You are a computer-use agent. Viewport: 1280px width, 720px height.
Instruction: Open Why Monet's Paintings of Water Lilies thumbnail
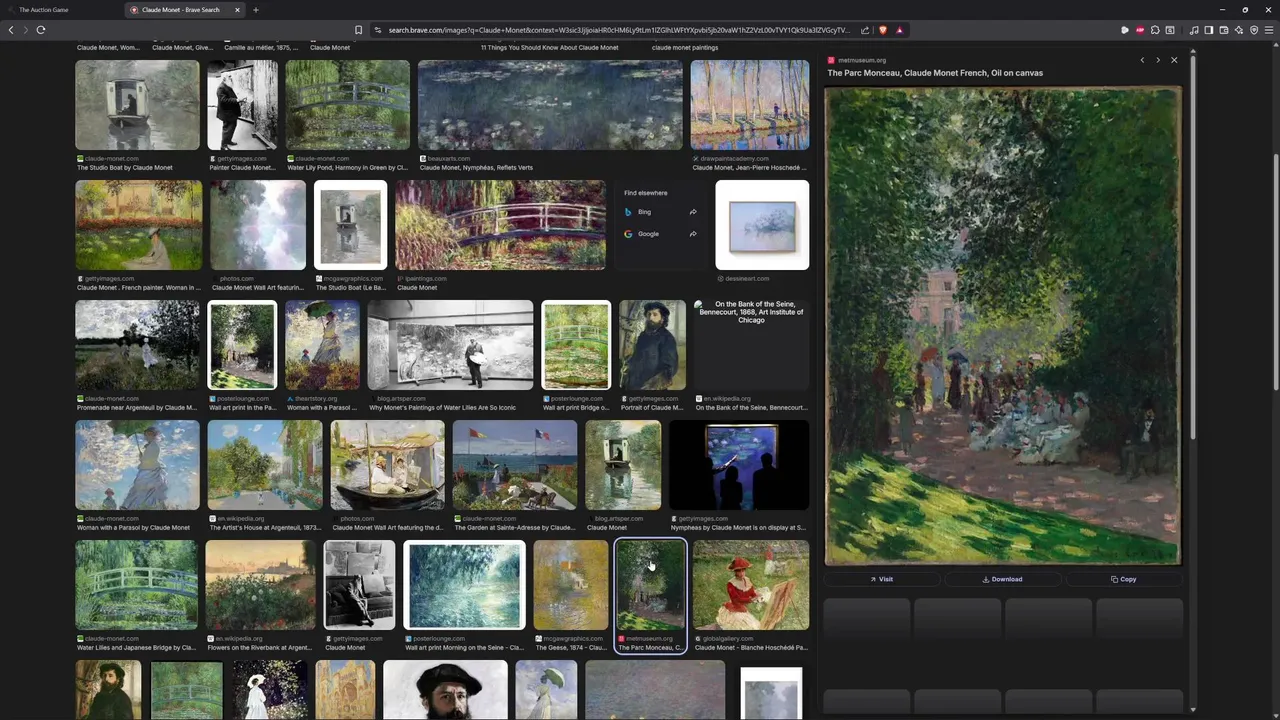(x=450, y=345)
